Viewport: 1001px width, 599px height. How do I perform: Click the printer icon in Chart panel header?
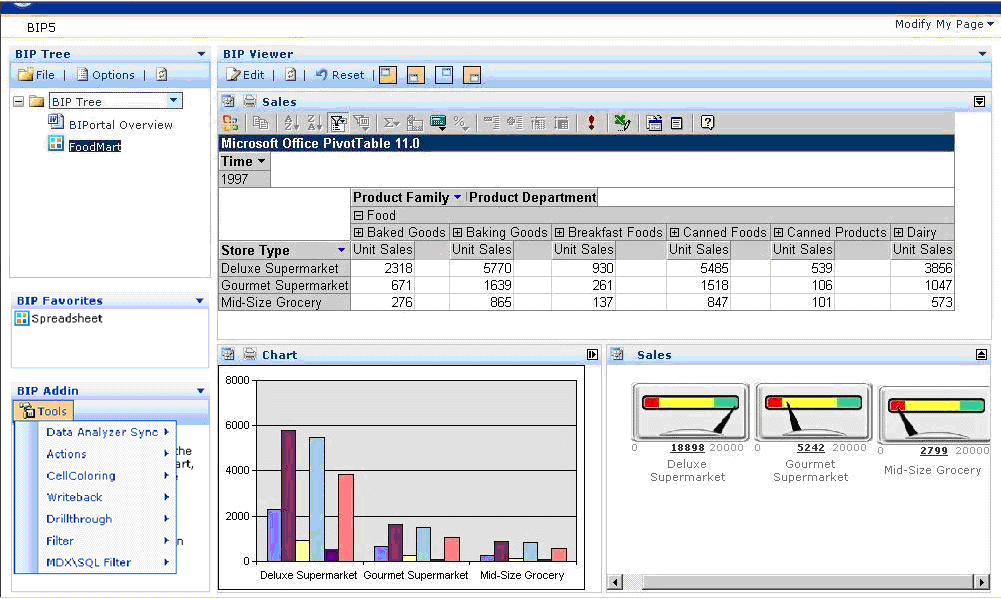point(250,354)
